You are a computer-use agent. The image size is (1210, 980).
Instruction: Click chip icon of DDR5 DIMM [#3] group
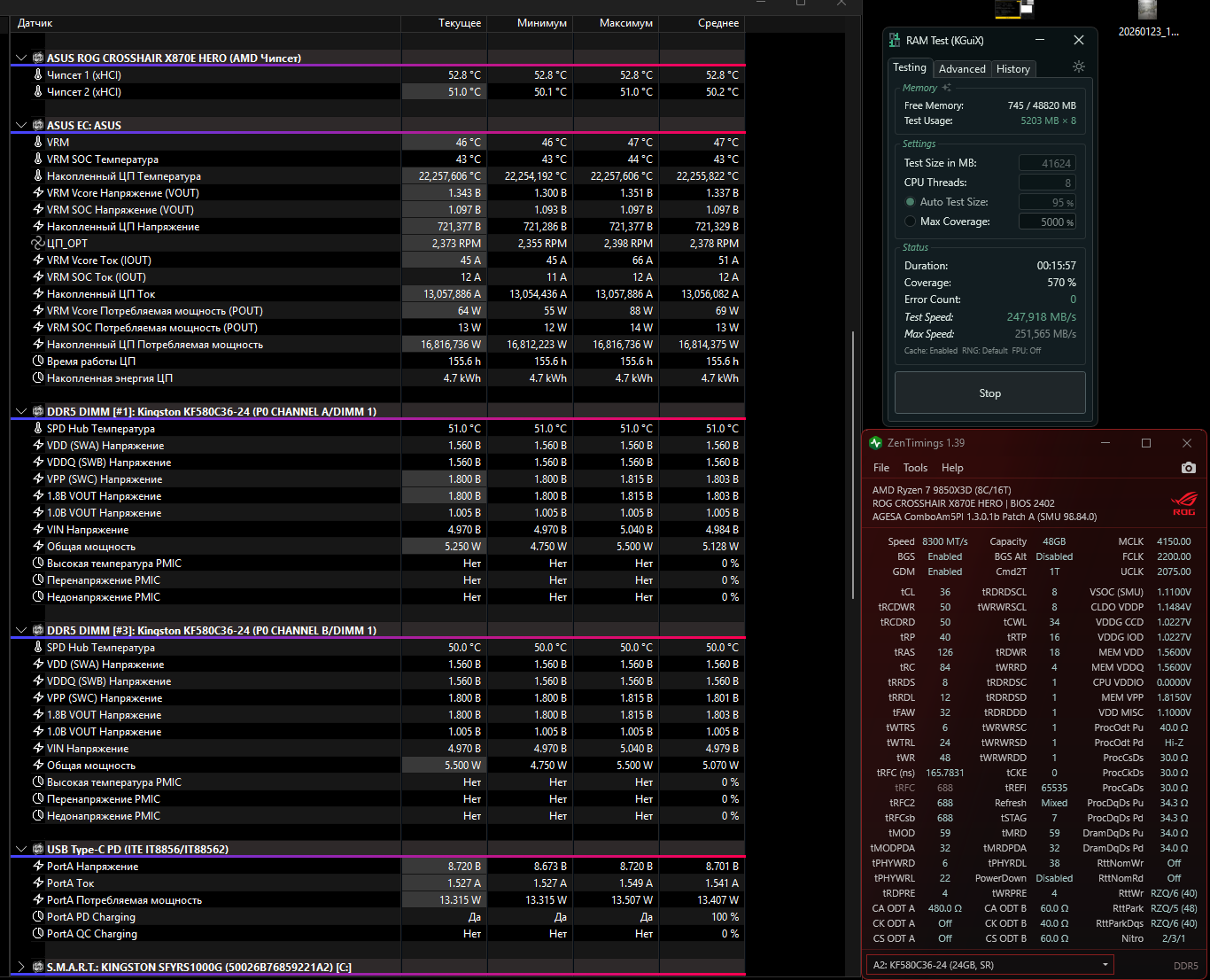coord(38,631)
